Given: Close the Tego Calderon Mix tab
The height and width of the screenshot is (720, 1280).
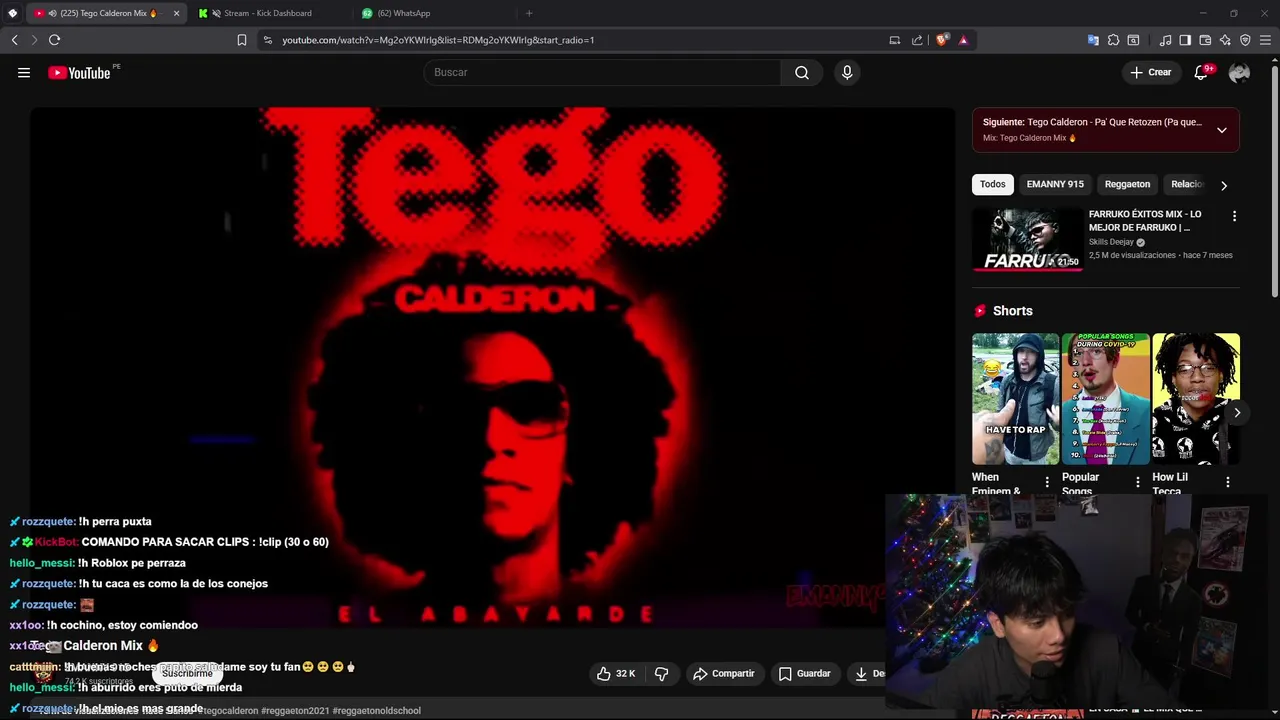Looking at the screenshot, I should (x=177, y=13).
